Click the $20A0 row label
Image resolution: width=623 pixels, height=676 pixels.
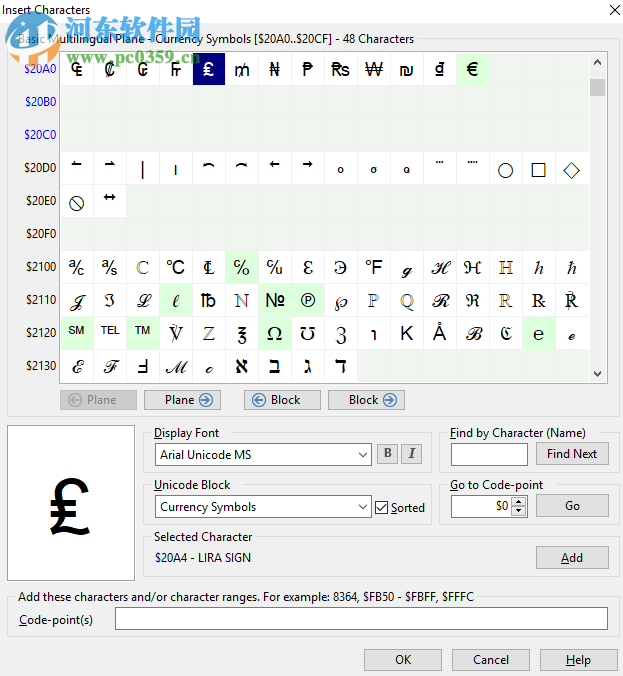click(x=40, y=69)
